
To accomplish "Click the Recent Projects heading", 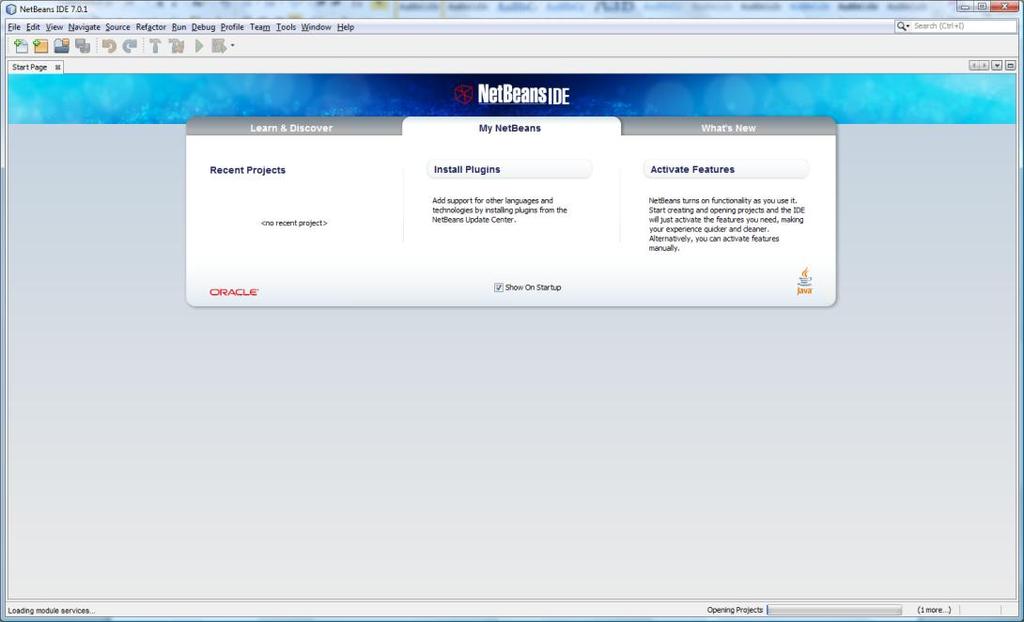I will [x=248, y=170].
